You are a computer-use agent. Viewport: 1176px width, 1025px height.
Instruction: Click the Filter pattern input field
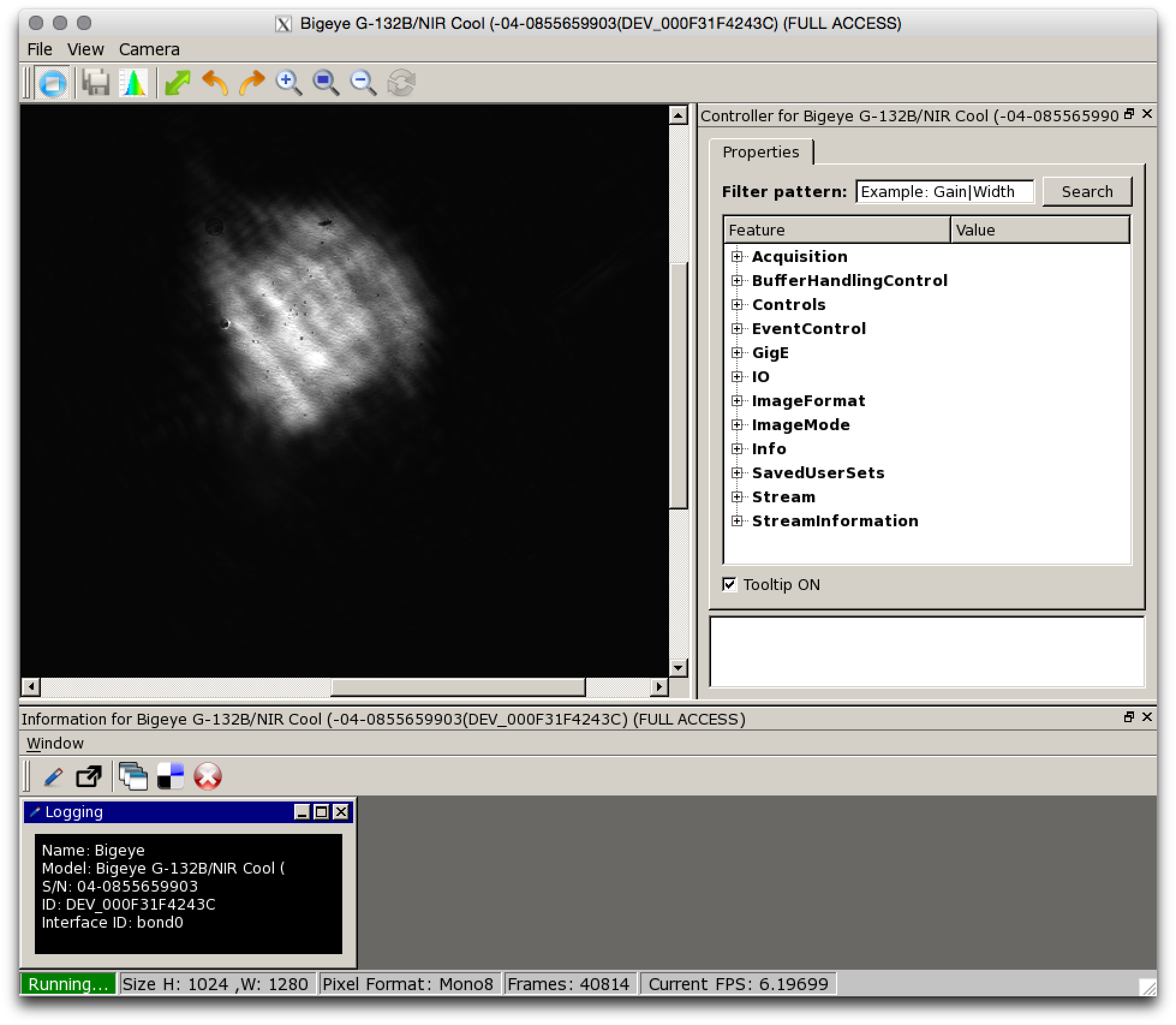pyautogui.click(x=945, y=192)
